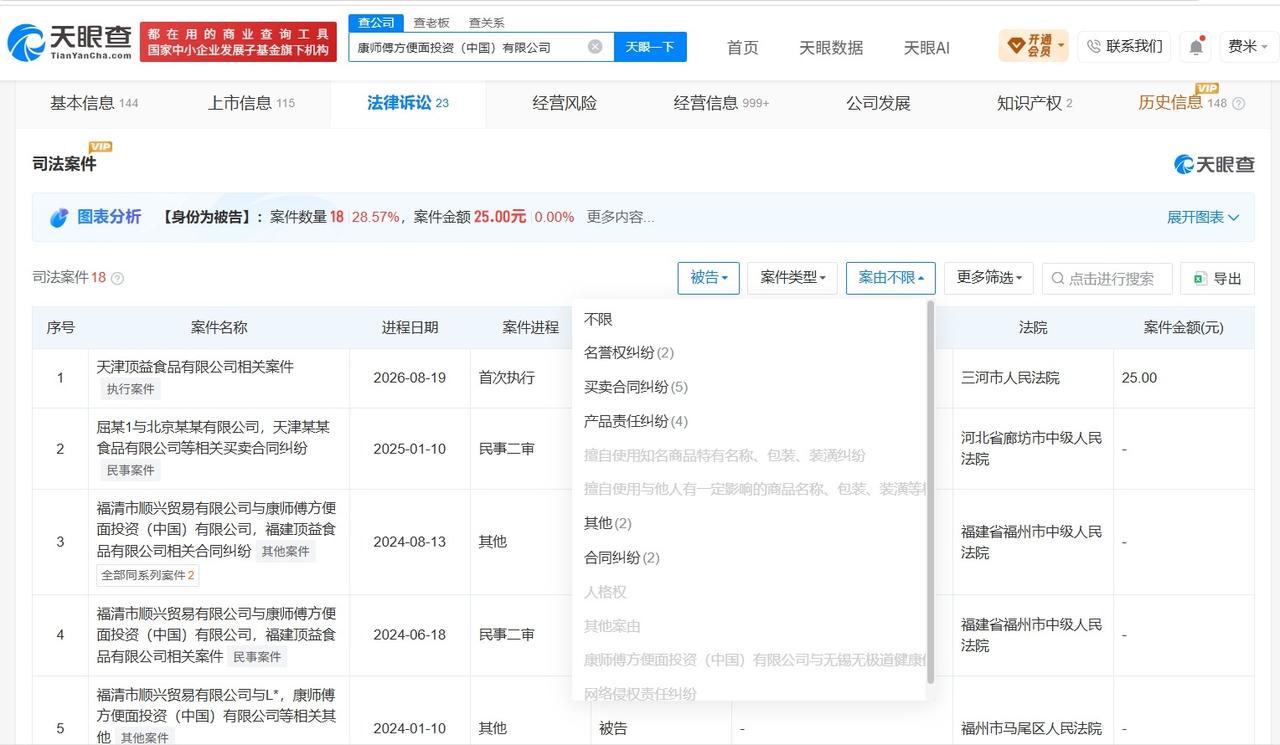Switch search mode to 查老板

432,22
